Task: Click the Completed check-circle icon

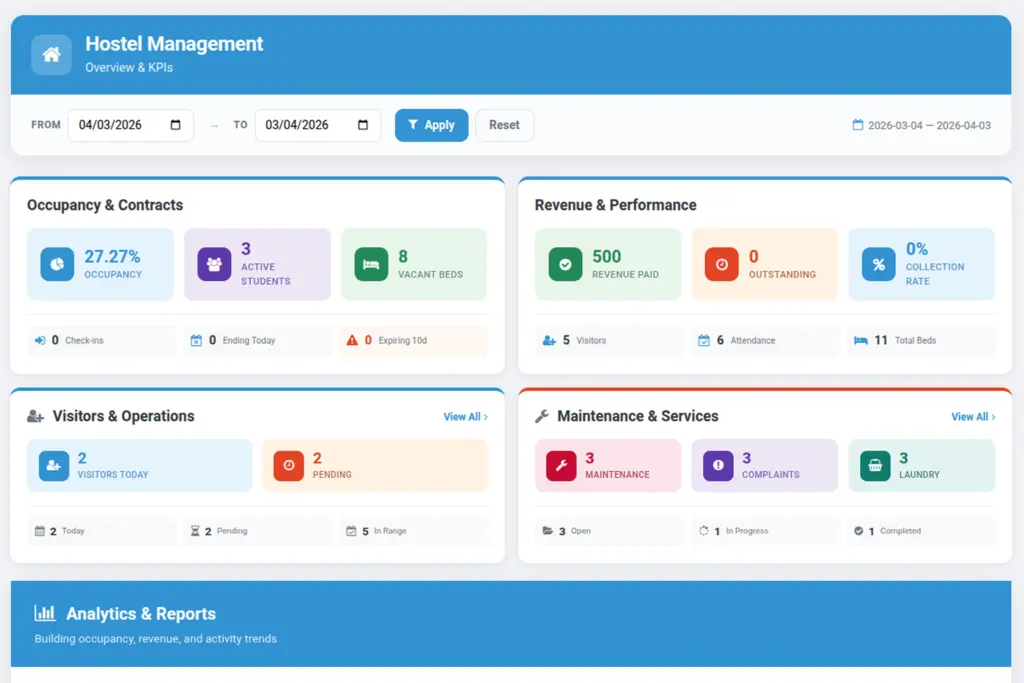Action: pyautogui.click(x=858, y=531)
